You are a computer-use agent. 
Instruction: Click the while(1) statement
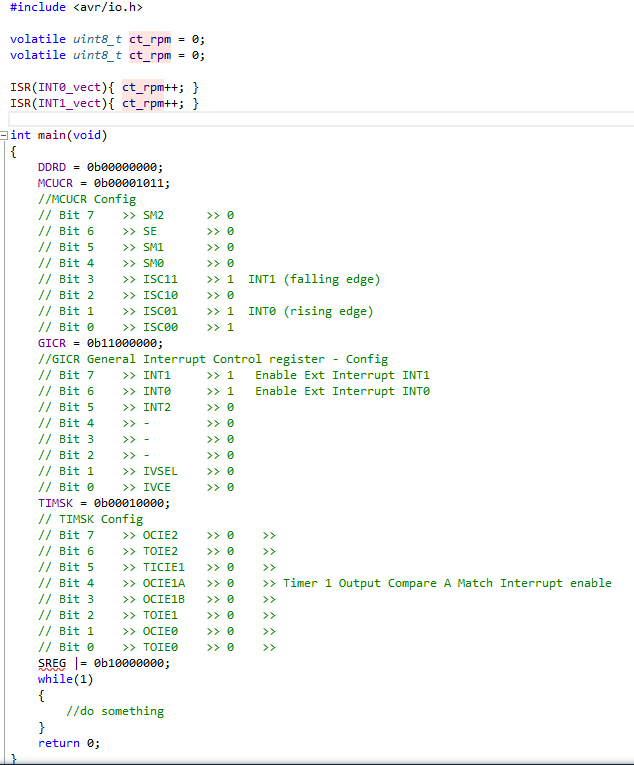point(65,680)
